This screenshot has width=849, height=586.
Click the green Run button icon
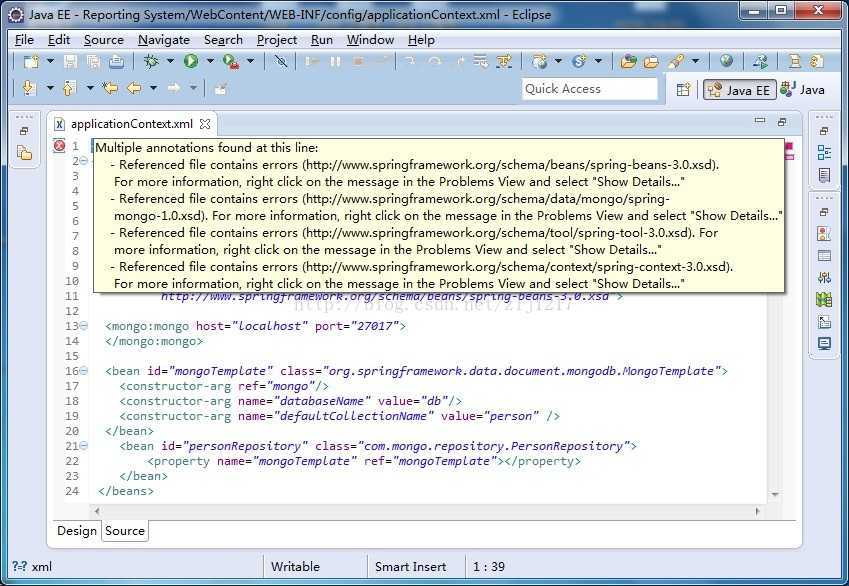click(x=191, y=61)
